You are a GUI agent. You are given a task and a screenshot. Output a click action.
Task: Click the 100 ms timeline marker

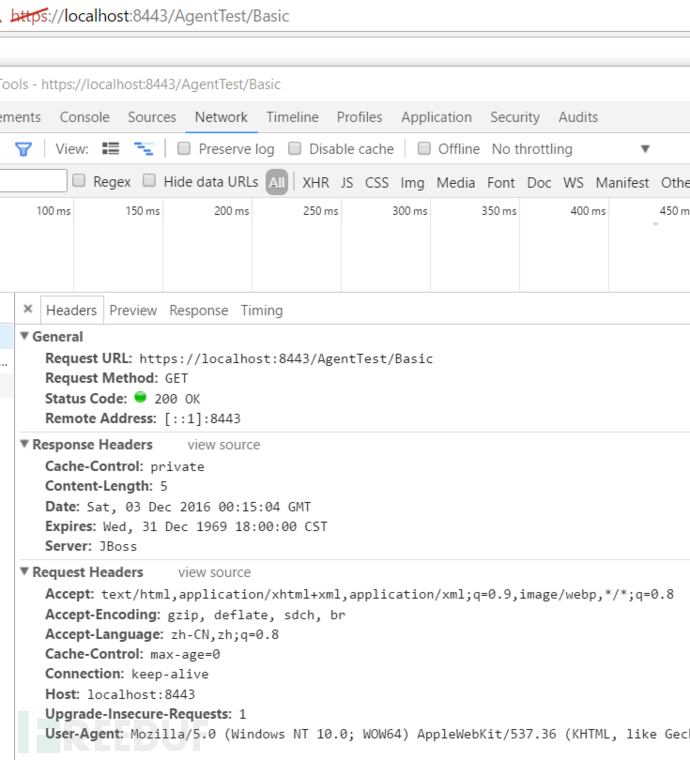click(x=53, y=211)
